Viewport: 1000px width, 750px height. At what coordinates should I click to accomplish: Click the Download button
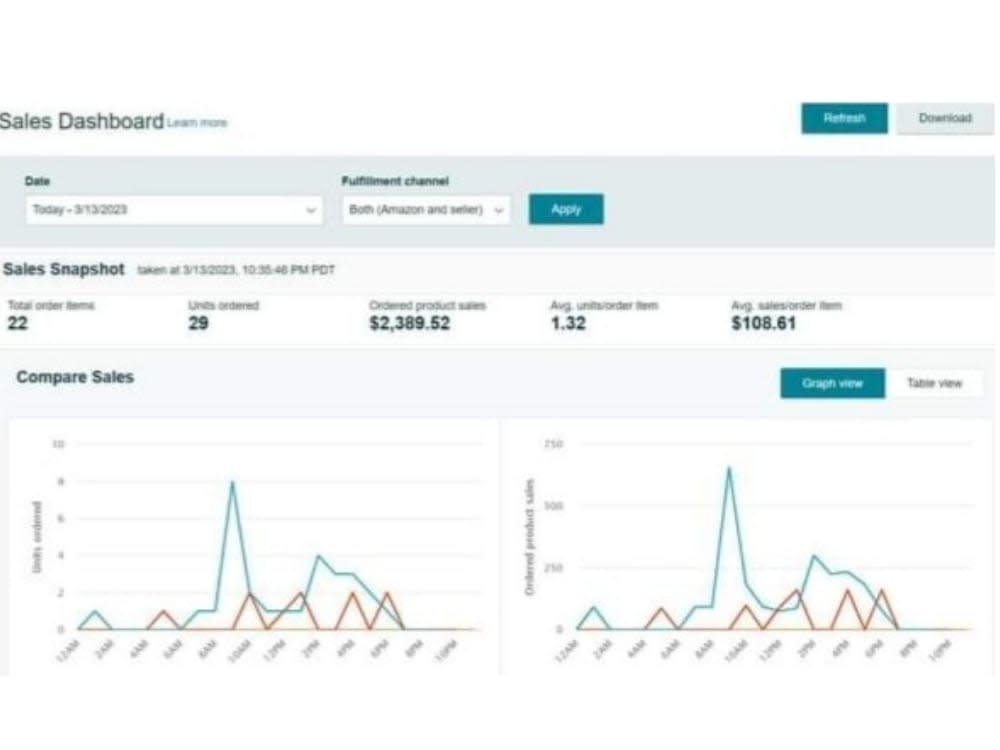(x=945, y=118)
